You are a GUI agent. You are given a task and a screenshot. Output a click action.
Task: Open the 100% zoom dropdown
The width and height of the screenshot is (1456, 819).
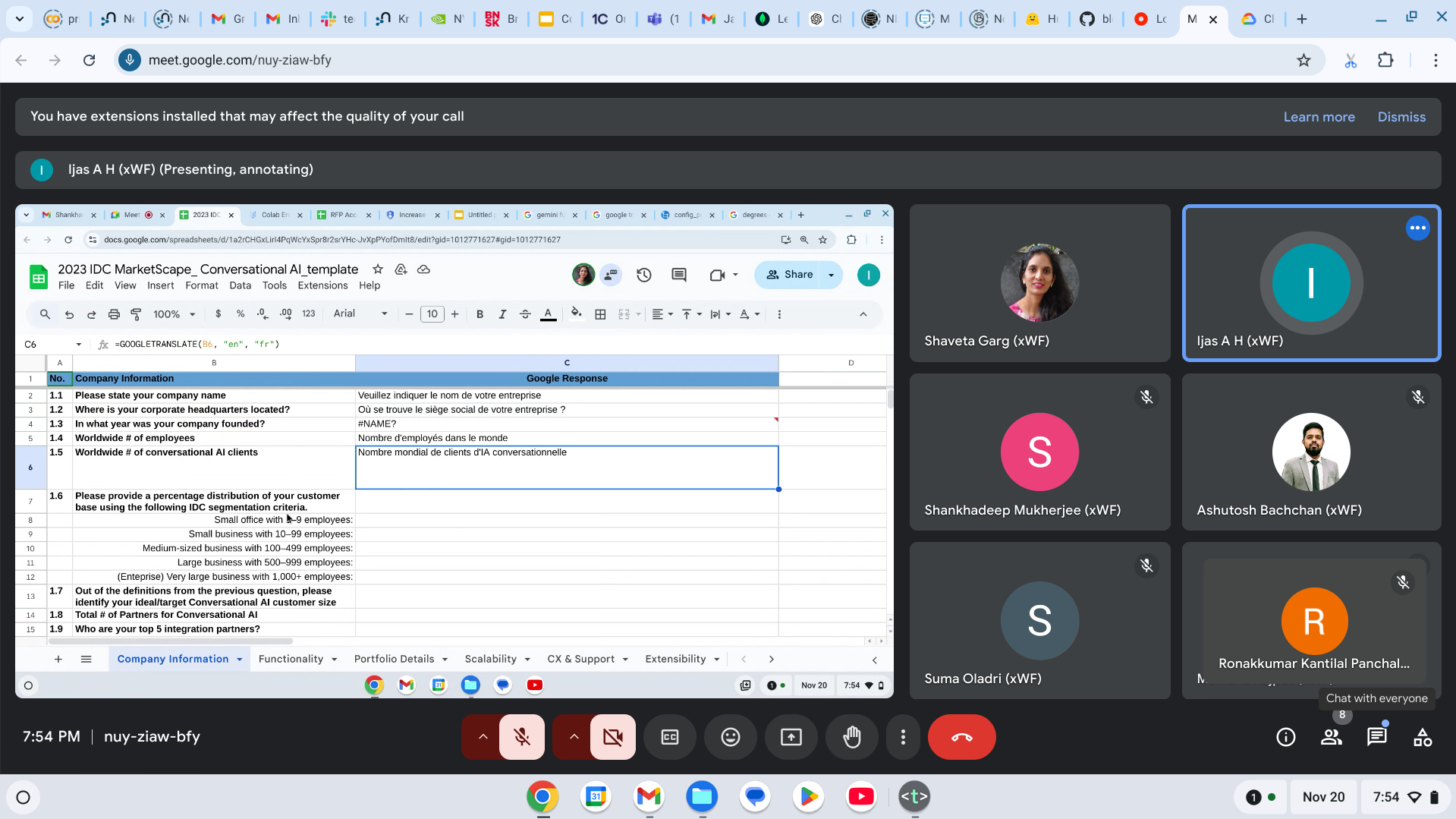click(x=174, y=314)
